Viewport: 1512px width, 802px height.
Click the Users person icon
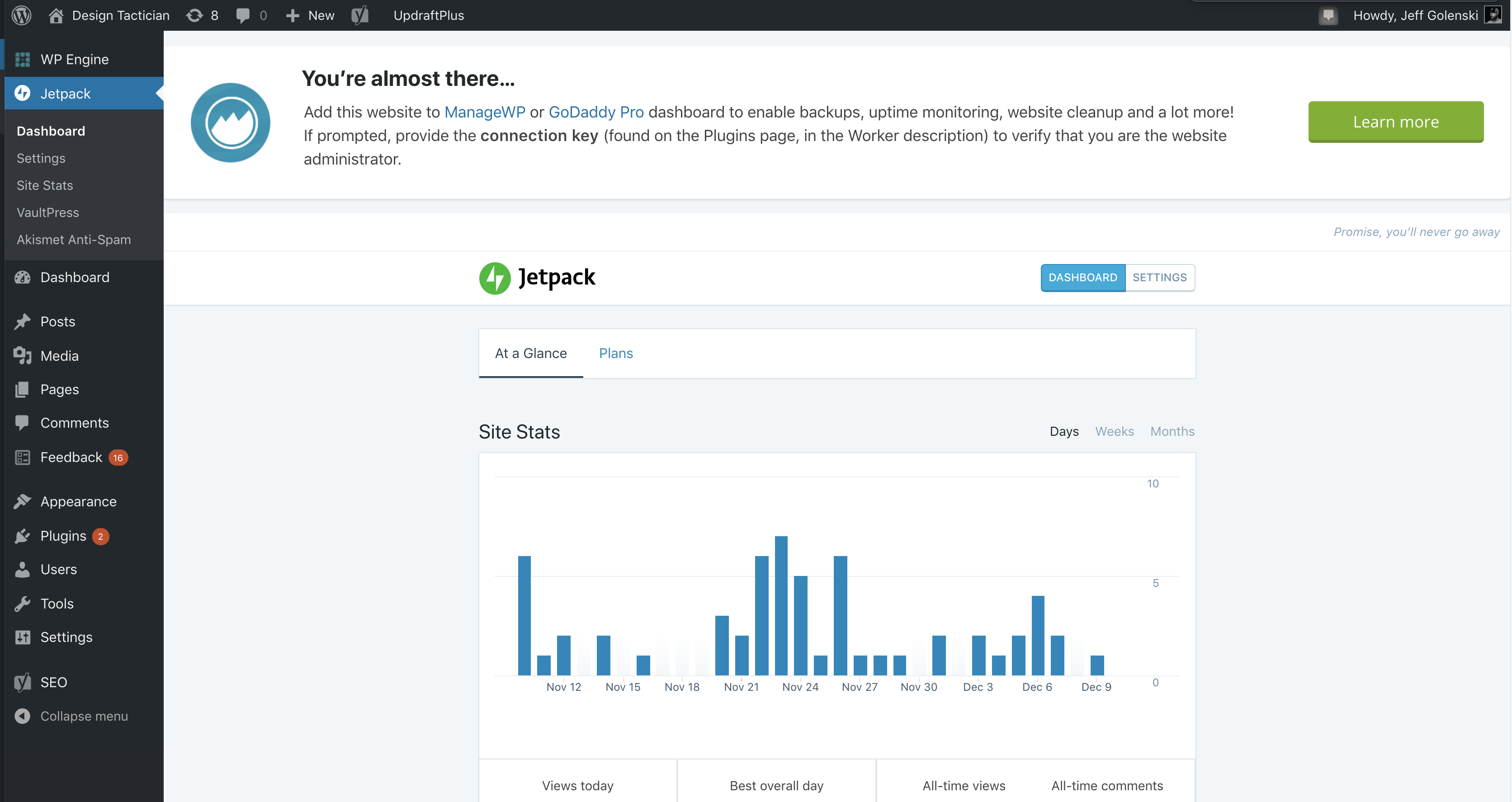point(22,570)
